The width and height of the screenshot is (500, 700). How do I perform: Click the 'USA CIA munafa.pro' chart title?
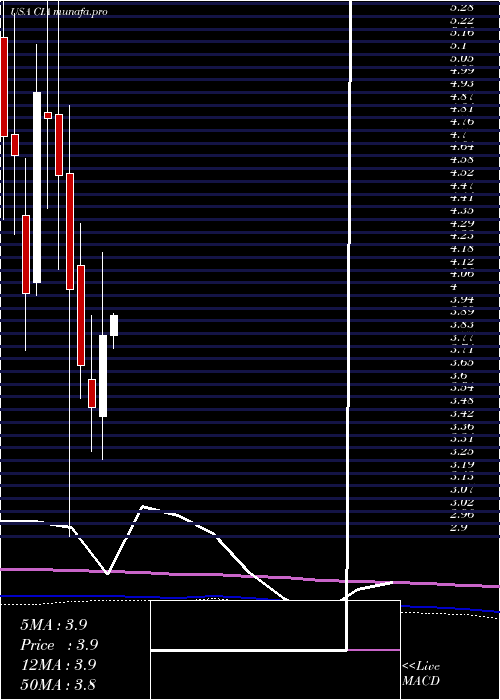[x=59, y=12]
